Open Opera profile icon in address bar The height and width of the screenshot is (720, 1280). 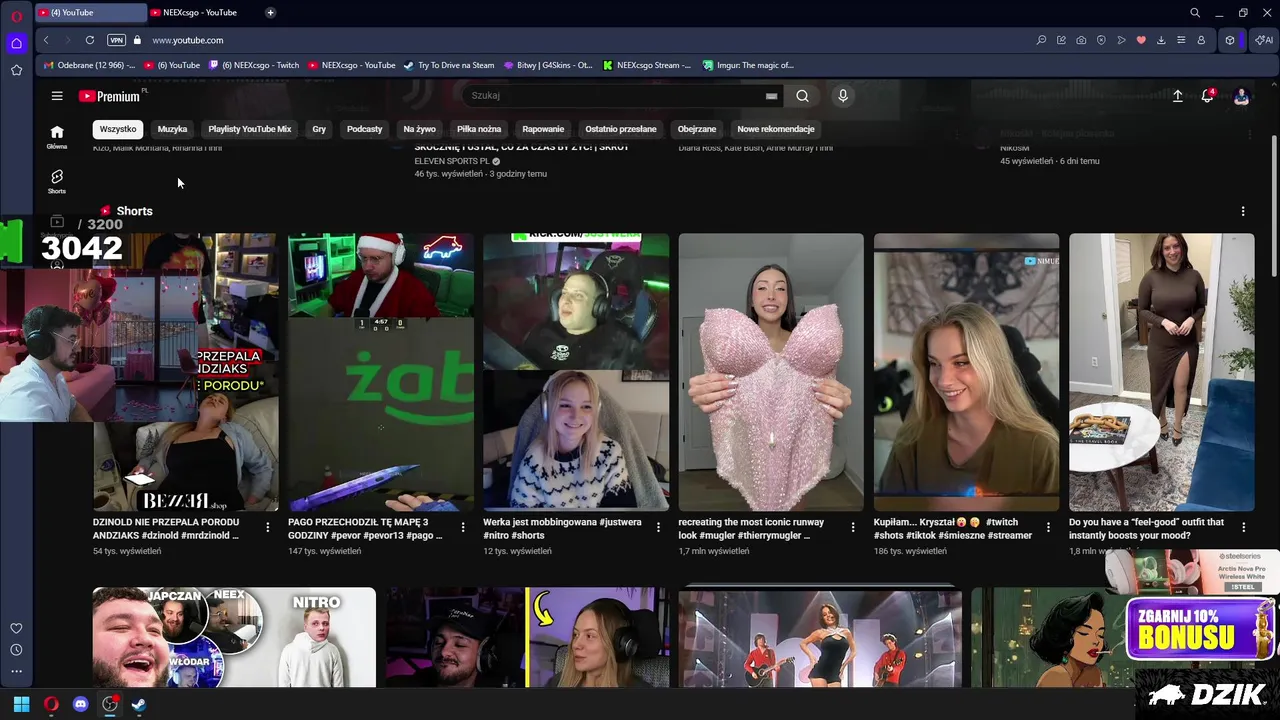(x=1201, y=40)
